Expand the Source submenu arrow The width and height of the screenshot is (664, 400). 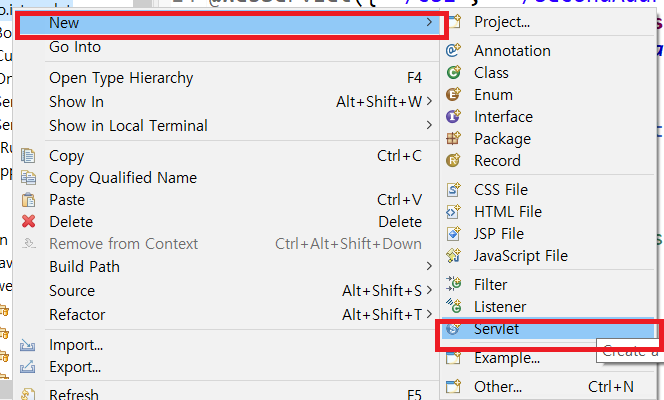click(x=429, y=290)
